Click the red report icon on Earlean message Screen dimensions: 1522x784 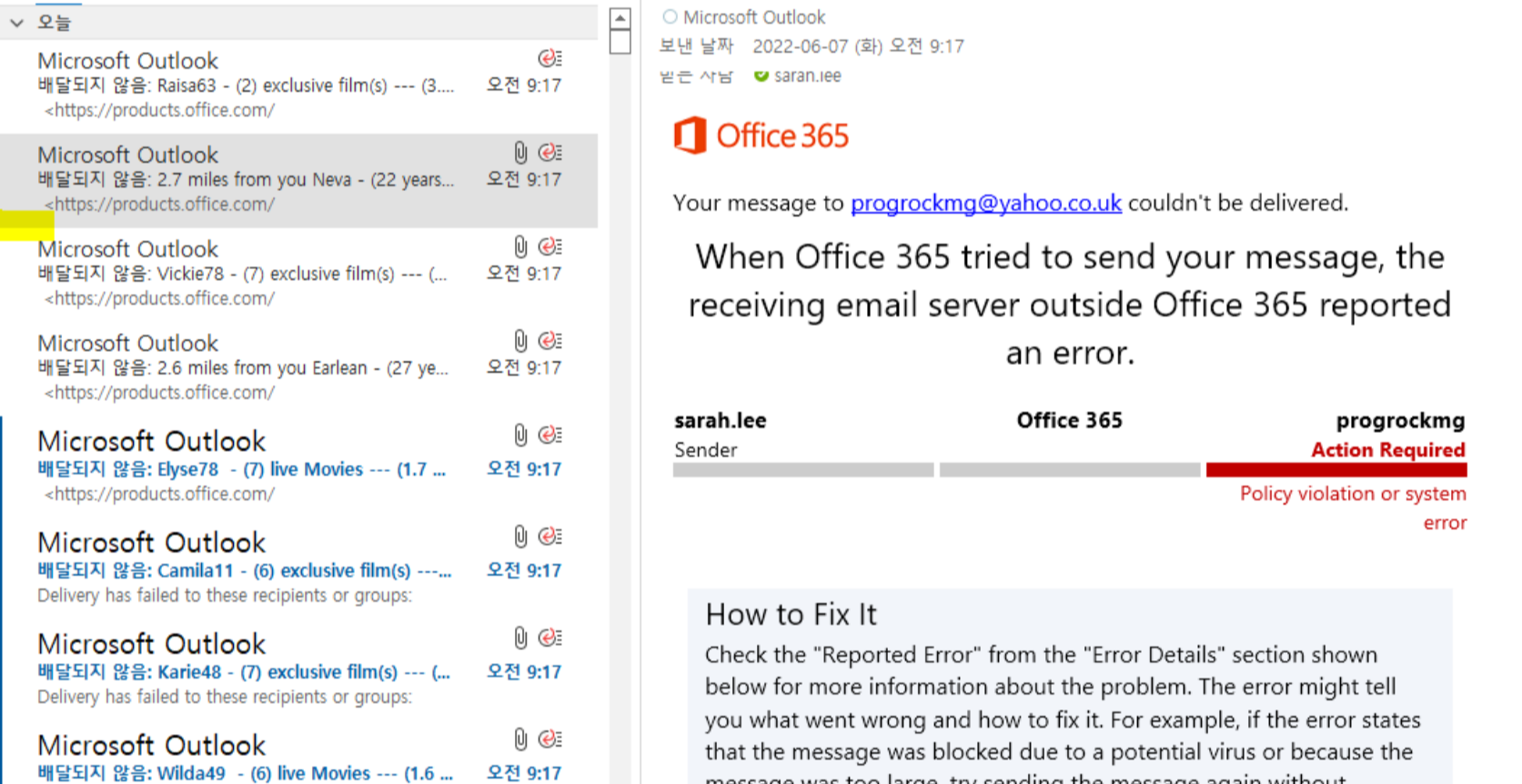coord(549,340)
